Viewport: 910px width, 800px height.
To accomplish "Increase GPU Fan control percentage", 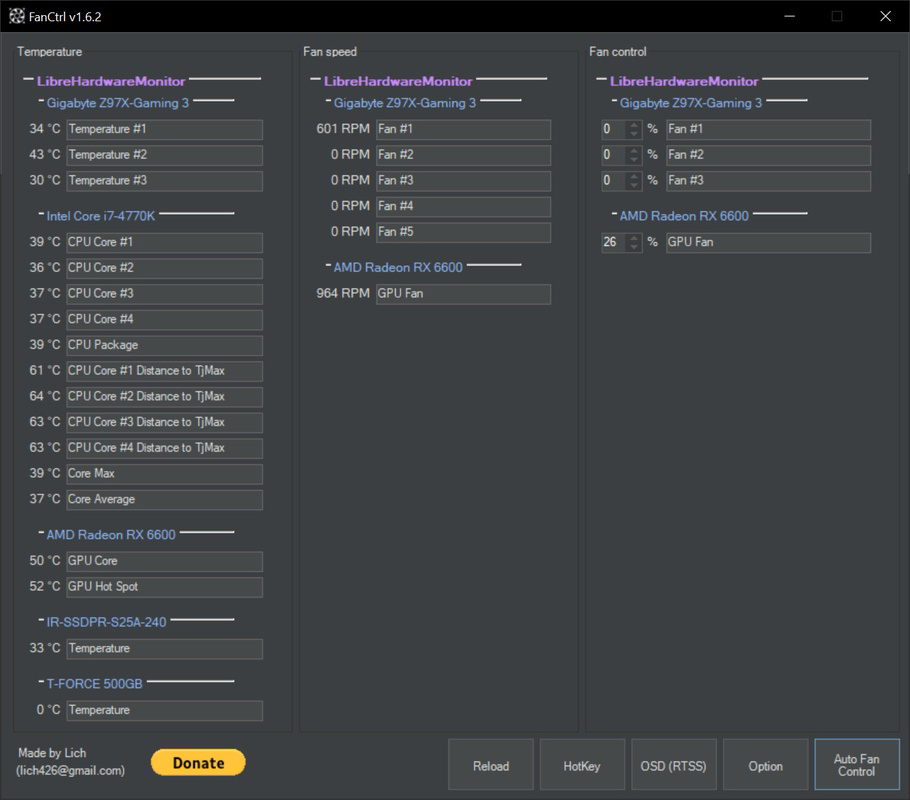I will (x=634, y=238).
